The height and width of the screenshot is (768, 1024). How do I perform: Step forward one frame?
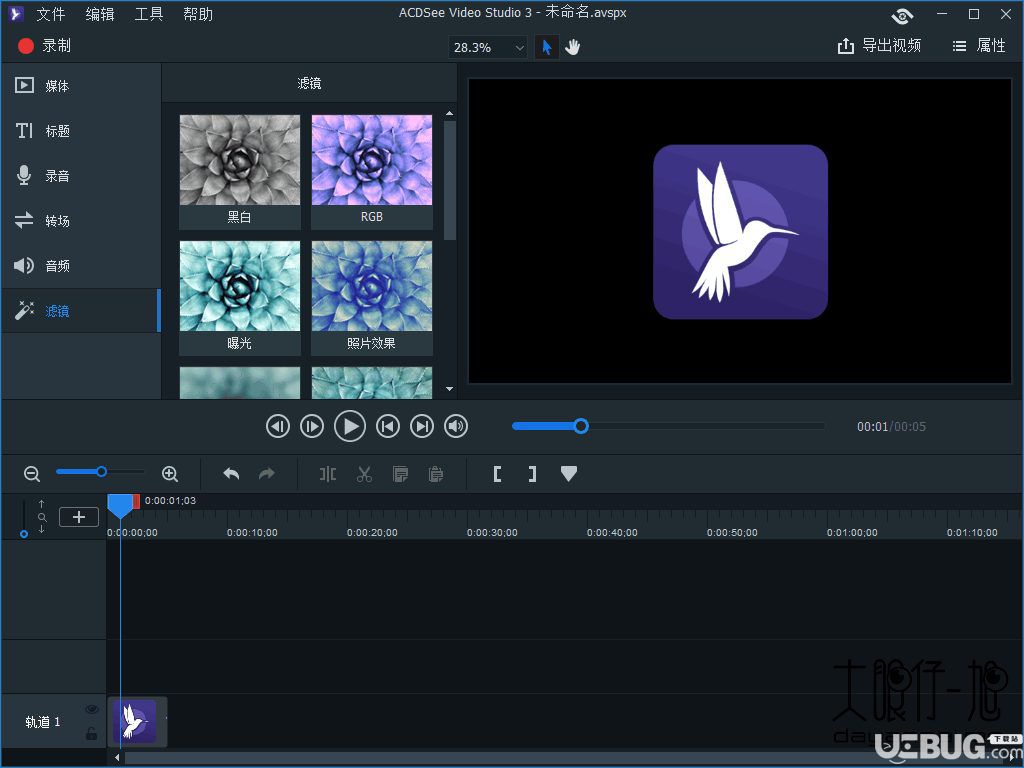pyautogui.click(x=312, y=426)
